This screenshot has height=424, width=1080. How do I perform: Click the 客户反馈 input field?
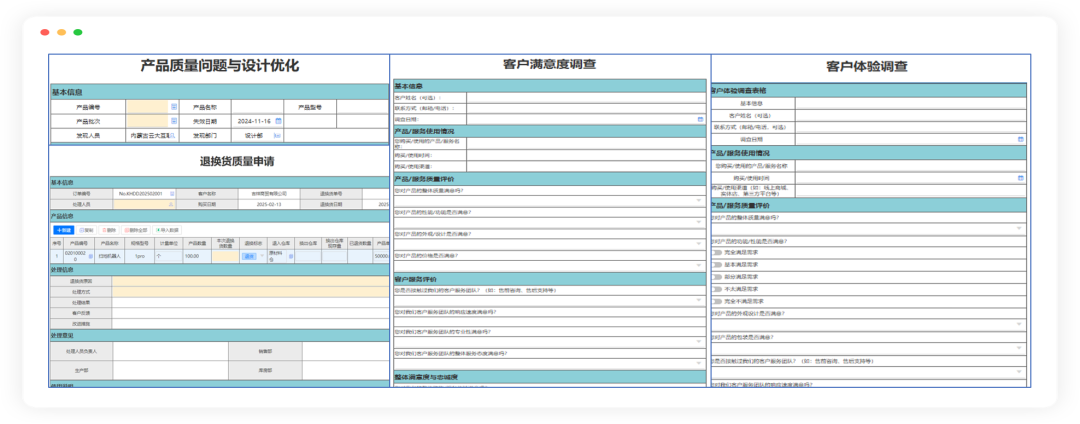(x=250, y=312)
